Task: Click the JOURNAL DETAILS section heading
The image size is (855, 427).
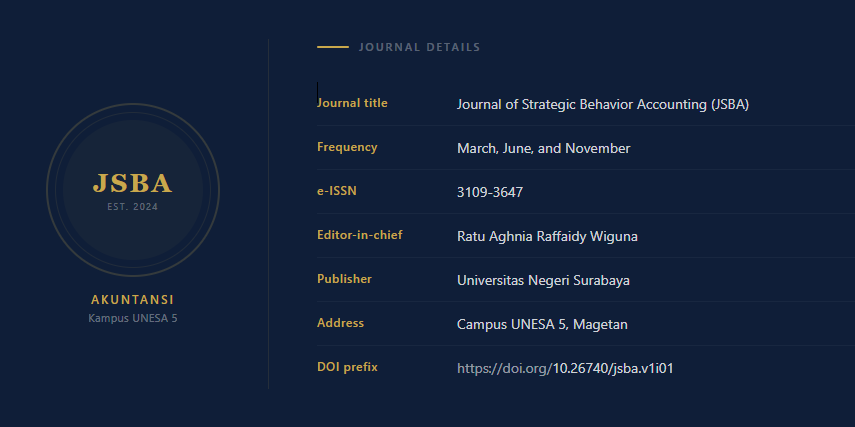Action: click(419, 47)
